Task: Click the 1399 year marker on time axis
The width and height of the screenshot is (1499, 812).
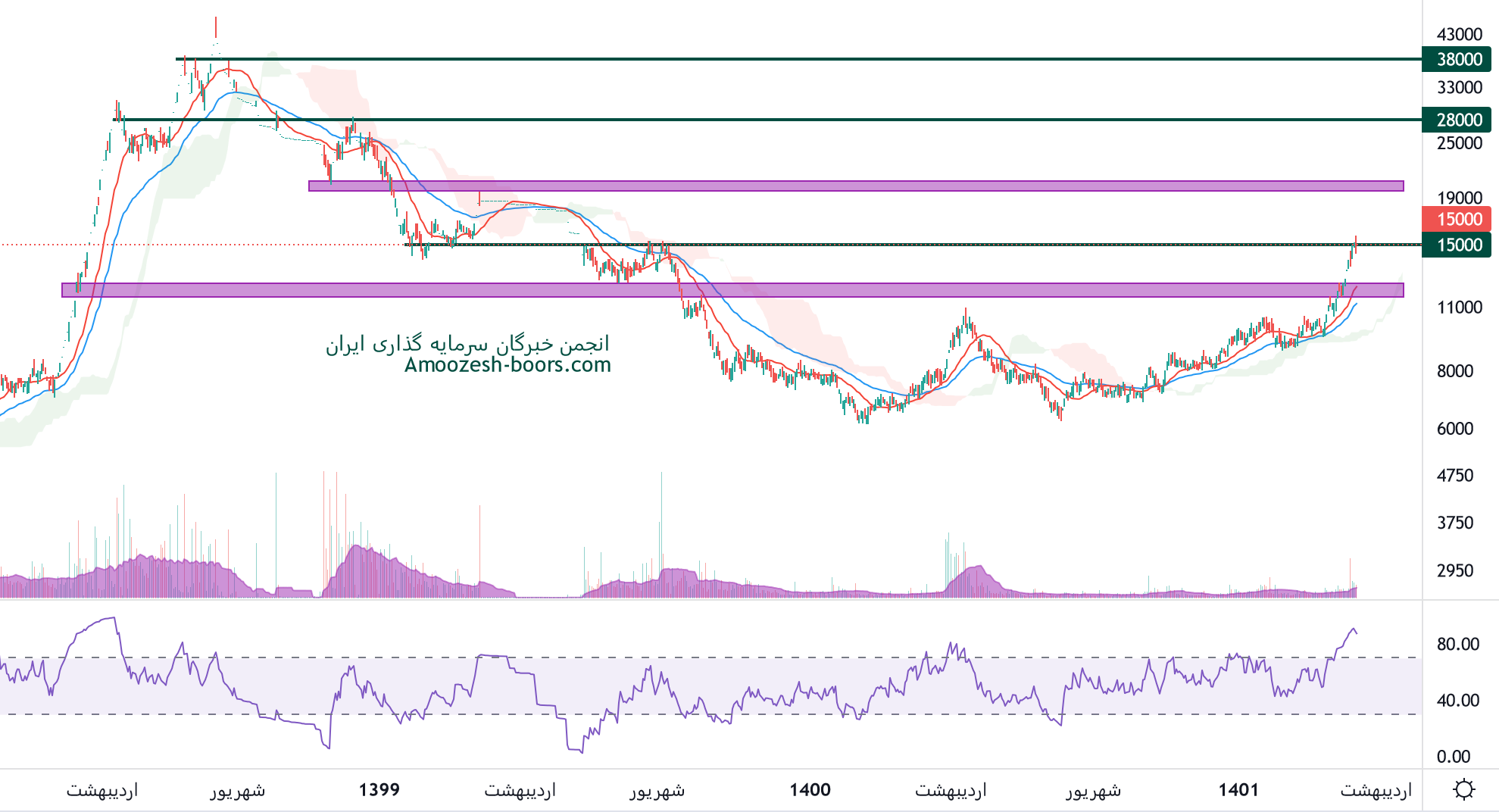Action: click(x=379, y=790)
